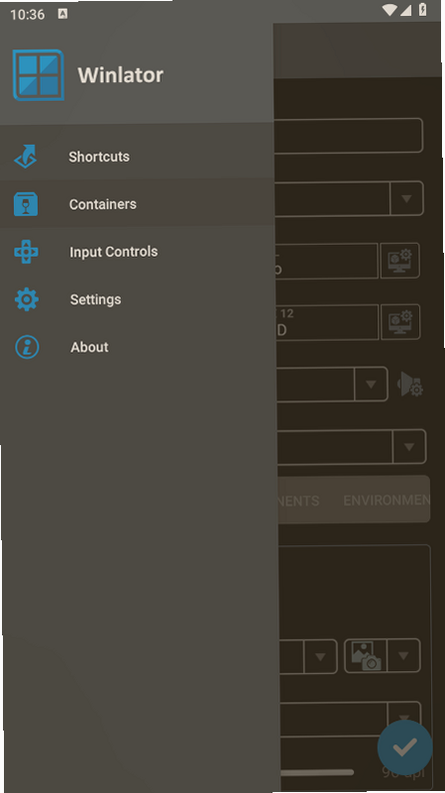Click the Input Controls d-pad icon
The height and width of the screenshot is (793, 445).
point(26,251)
